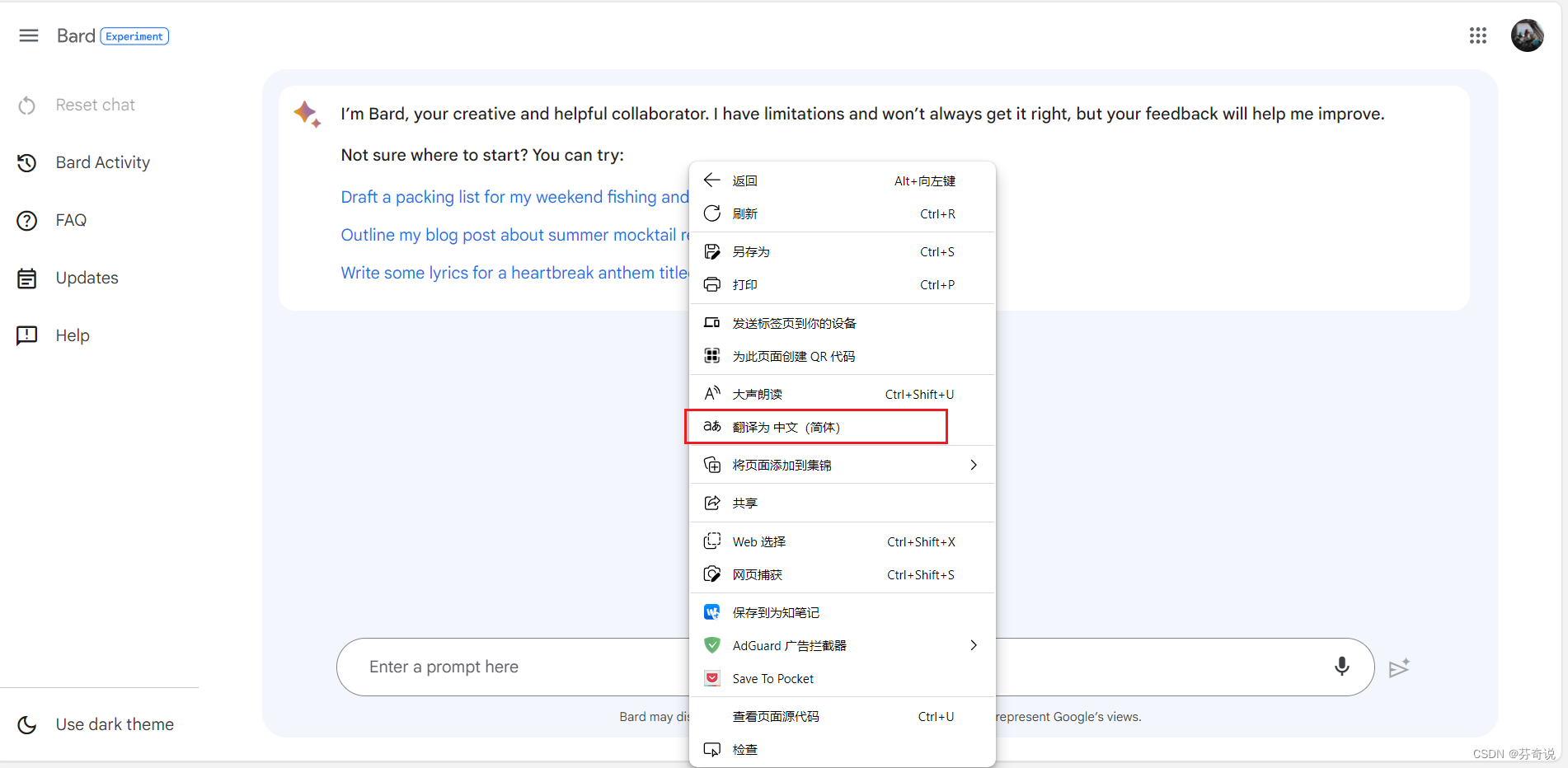Choose Web 选择 menu entry
Viewport: 1568px width, 768px height.
[842, 541]
